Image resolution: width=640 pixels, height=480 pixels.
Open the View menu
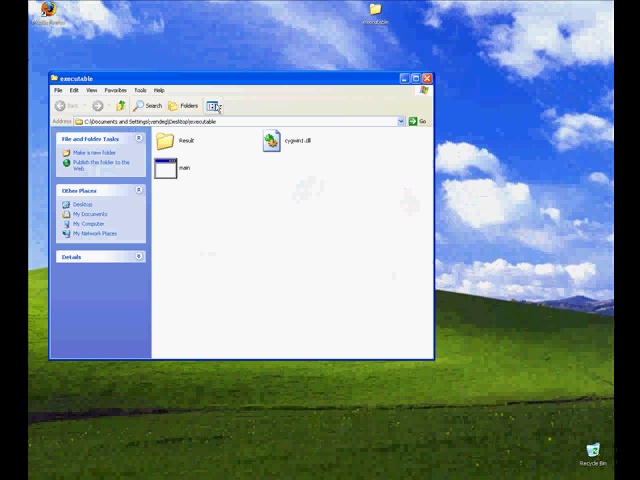pyautogui.click(x=91, y=90)
